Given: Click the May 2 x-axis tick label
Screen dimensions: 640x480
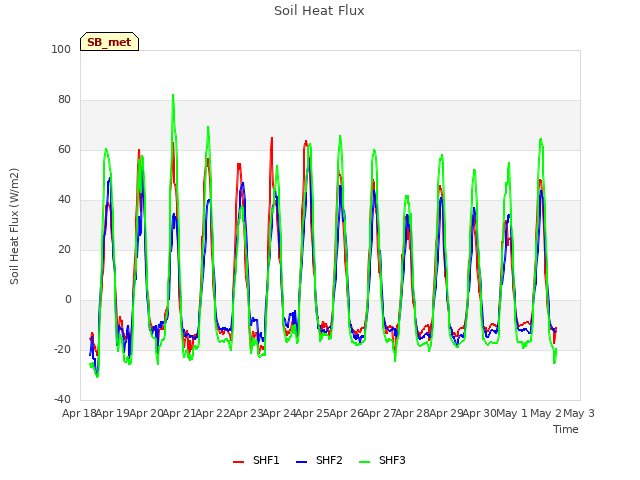Looking at the screenshot, I should 546,413.
